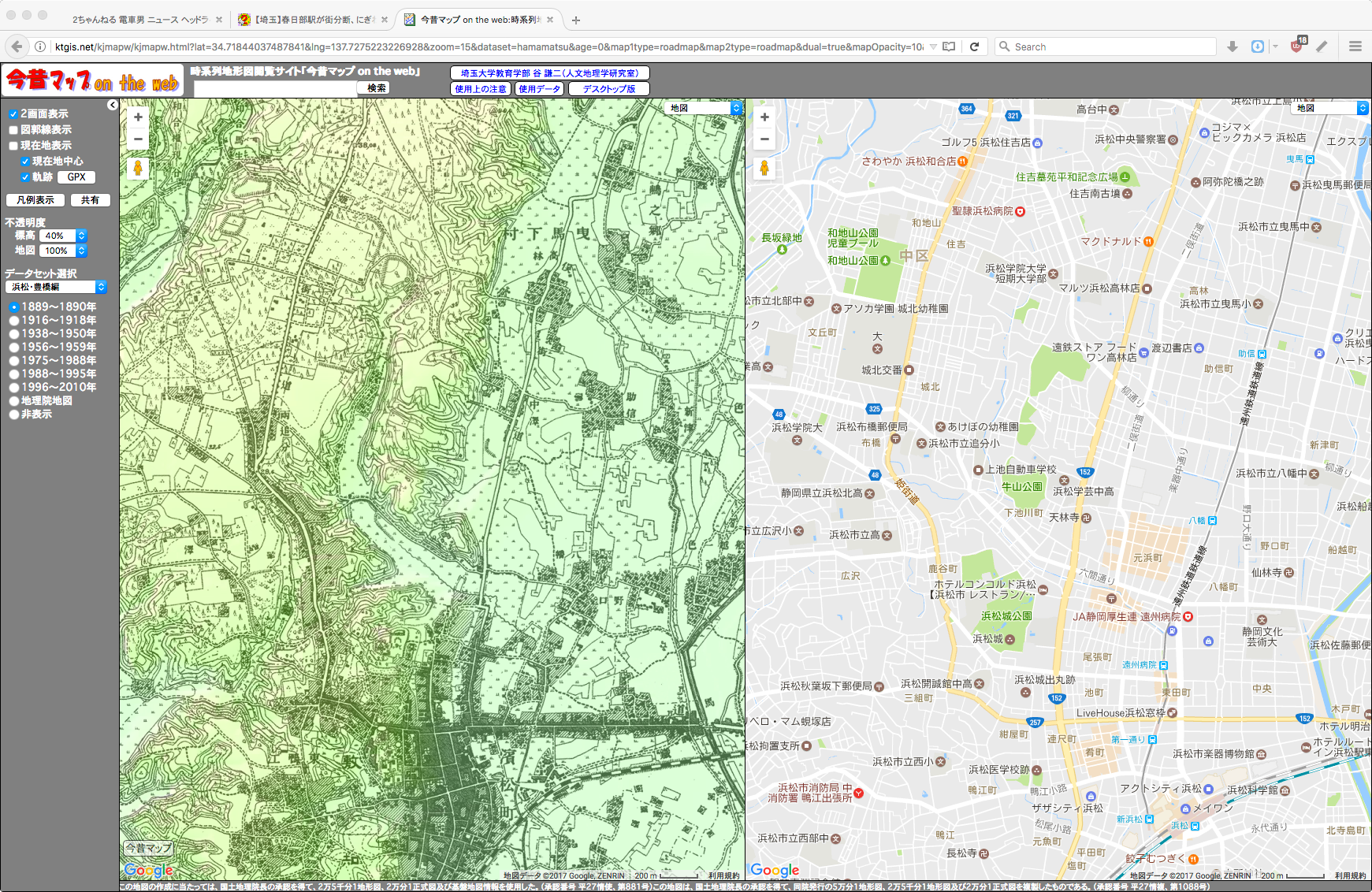Screen dimensions: 1372x892
Task: Toggle the 現在地中心 checkbox
Action: (x=25, y=162)
